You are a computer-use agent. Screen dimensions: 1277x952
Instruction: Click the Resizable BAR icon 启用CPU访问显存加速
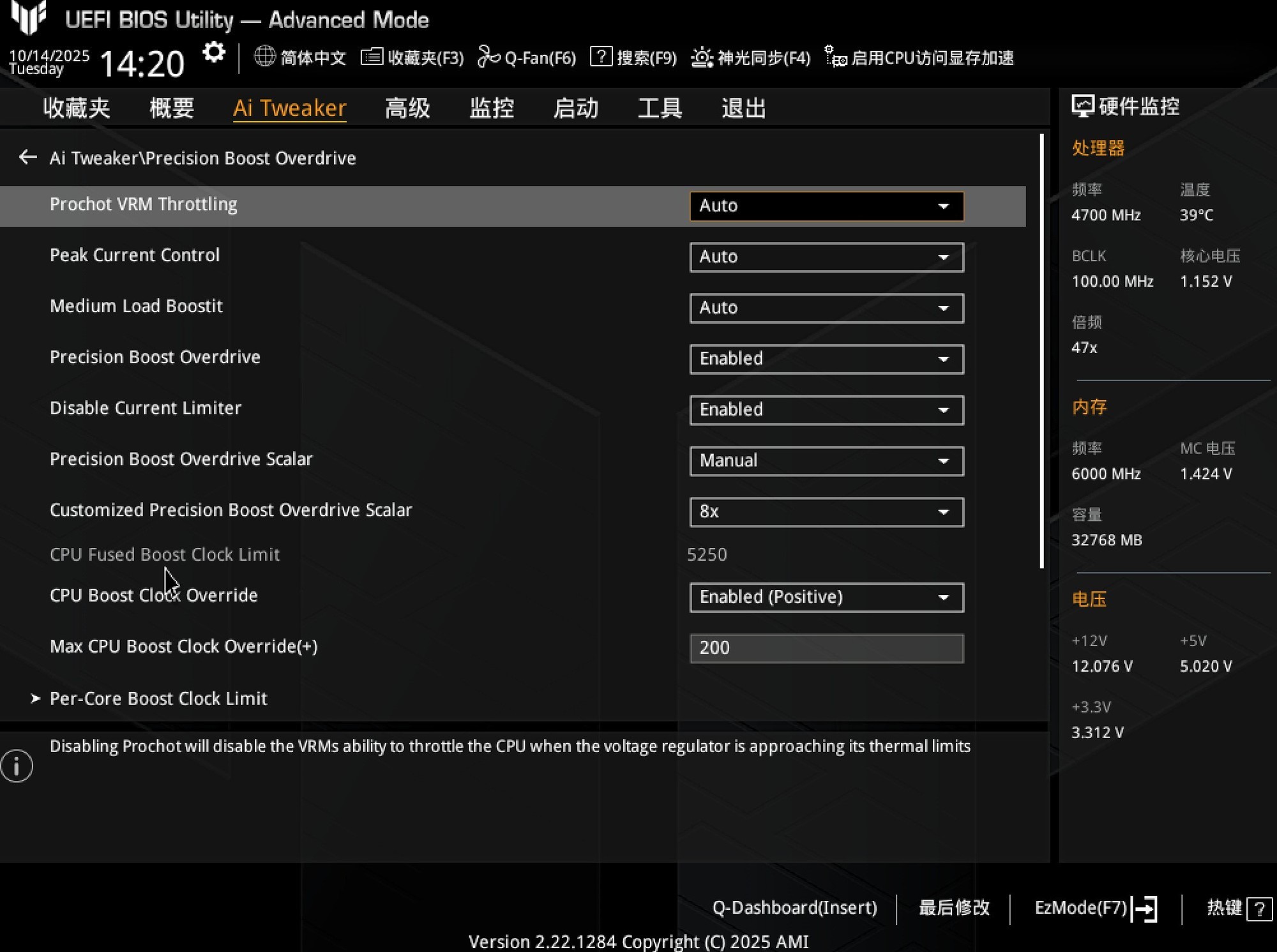click(835, 57)
